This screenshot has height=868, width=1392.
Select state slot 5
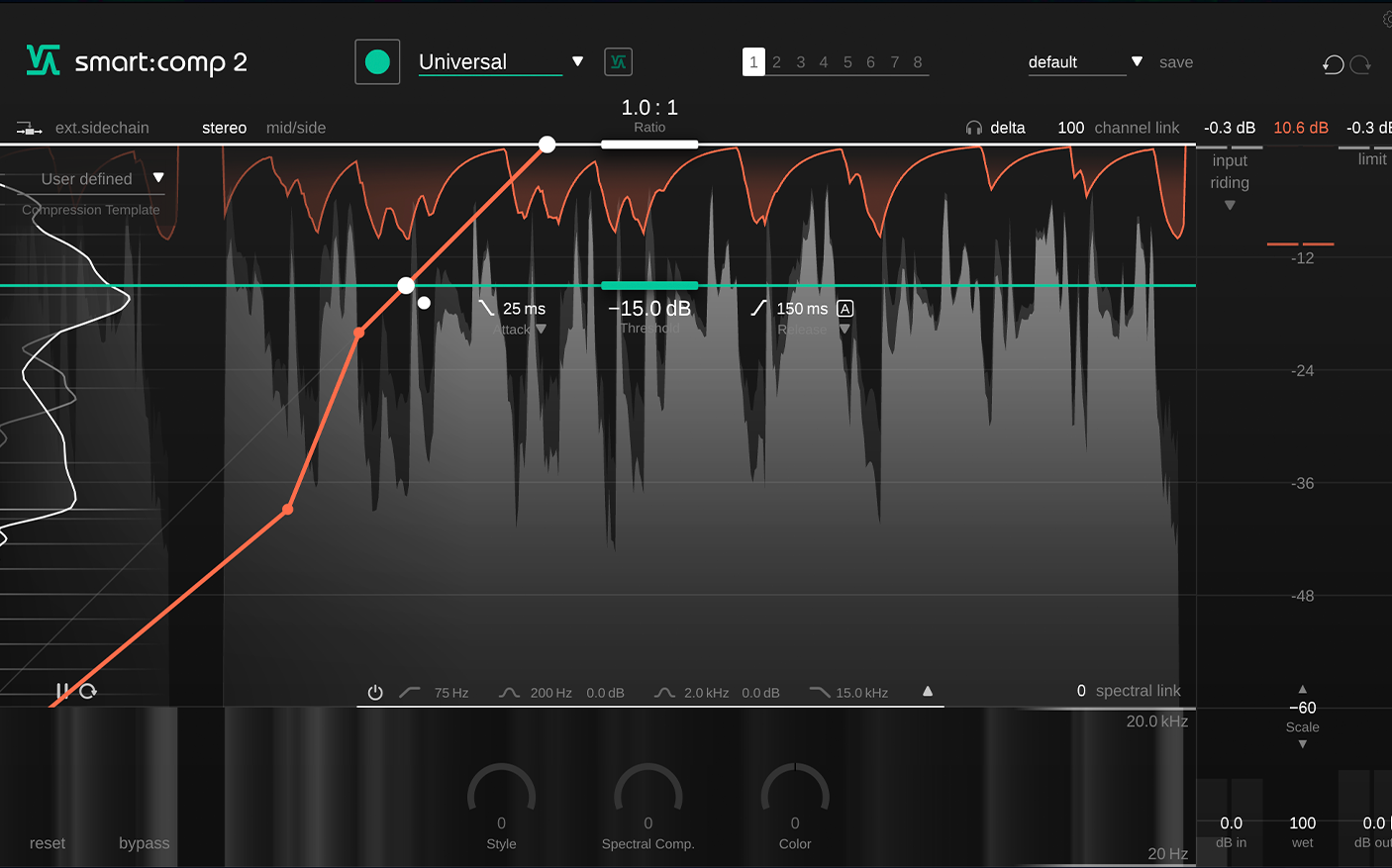tap(847, 62)
